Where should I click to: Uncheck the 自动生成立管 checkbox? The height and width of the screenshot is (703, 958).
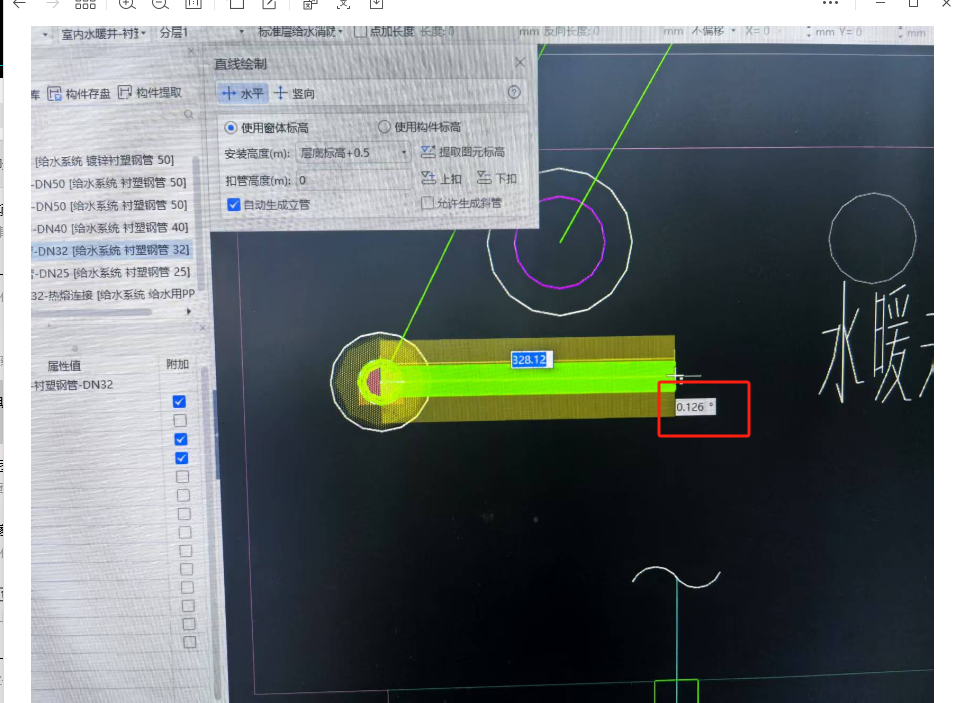[x=234, y=205]
